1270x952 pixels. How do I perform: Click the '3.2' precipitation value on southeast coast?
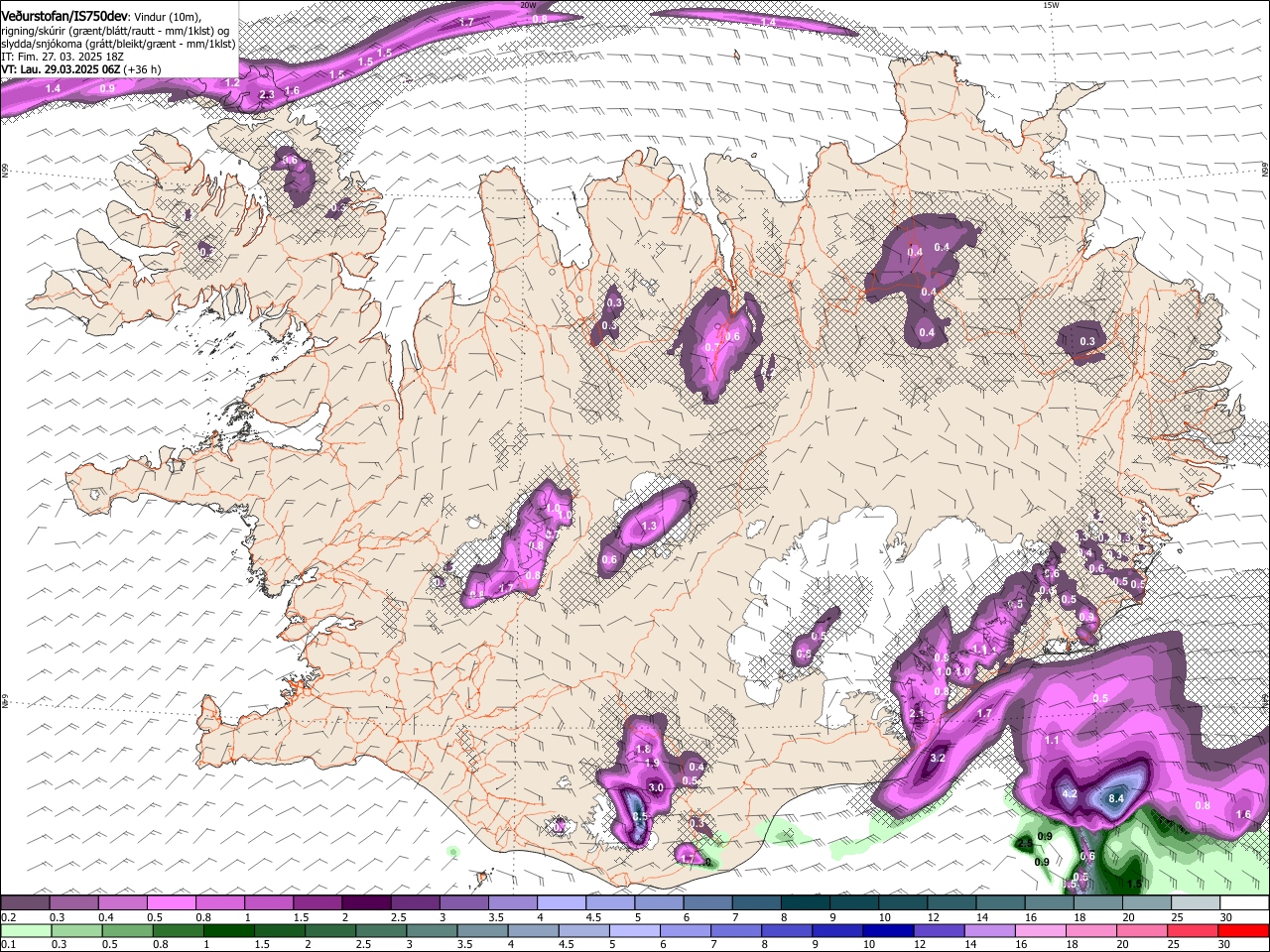click(938, 759)
